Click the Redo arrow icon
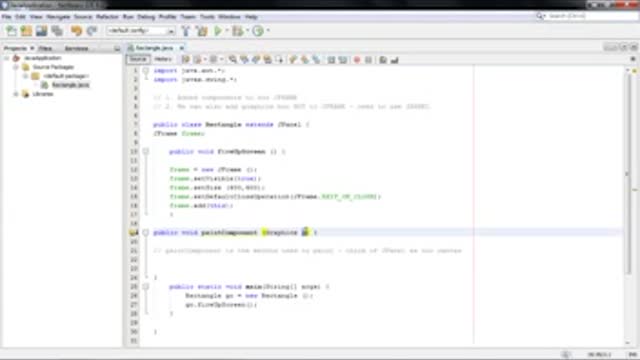 (x=92, y=31)
